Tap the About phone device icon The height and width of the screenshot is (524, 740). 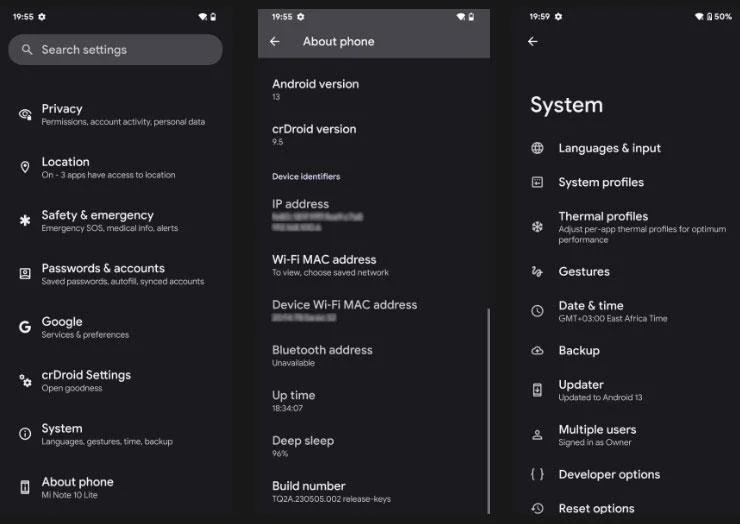(25, 487)
